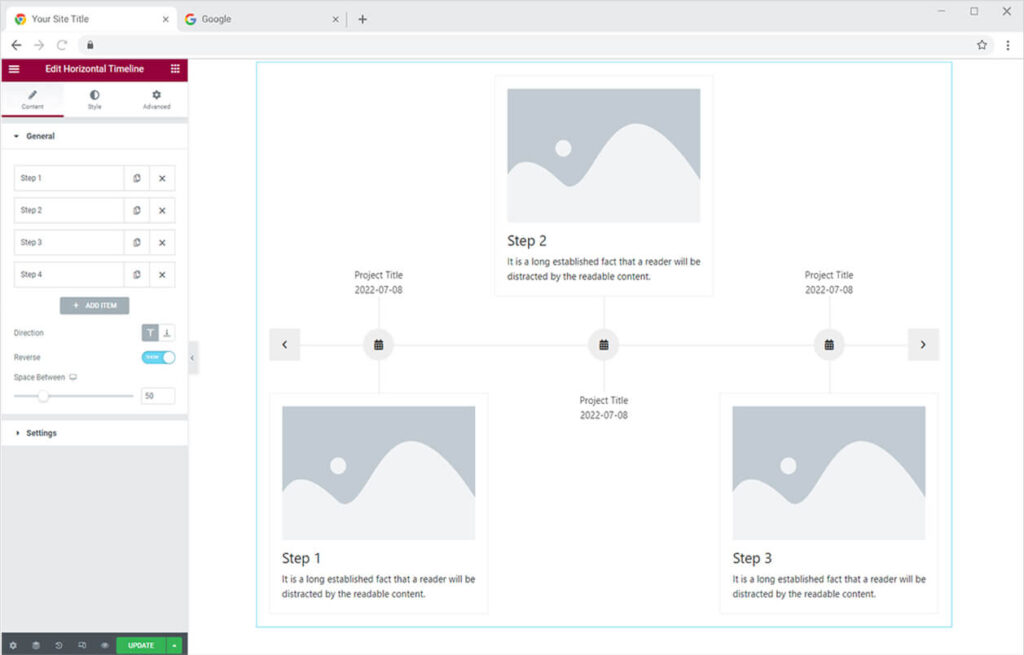Click the Add Item button

(94, 305)
